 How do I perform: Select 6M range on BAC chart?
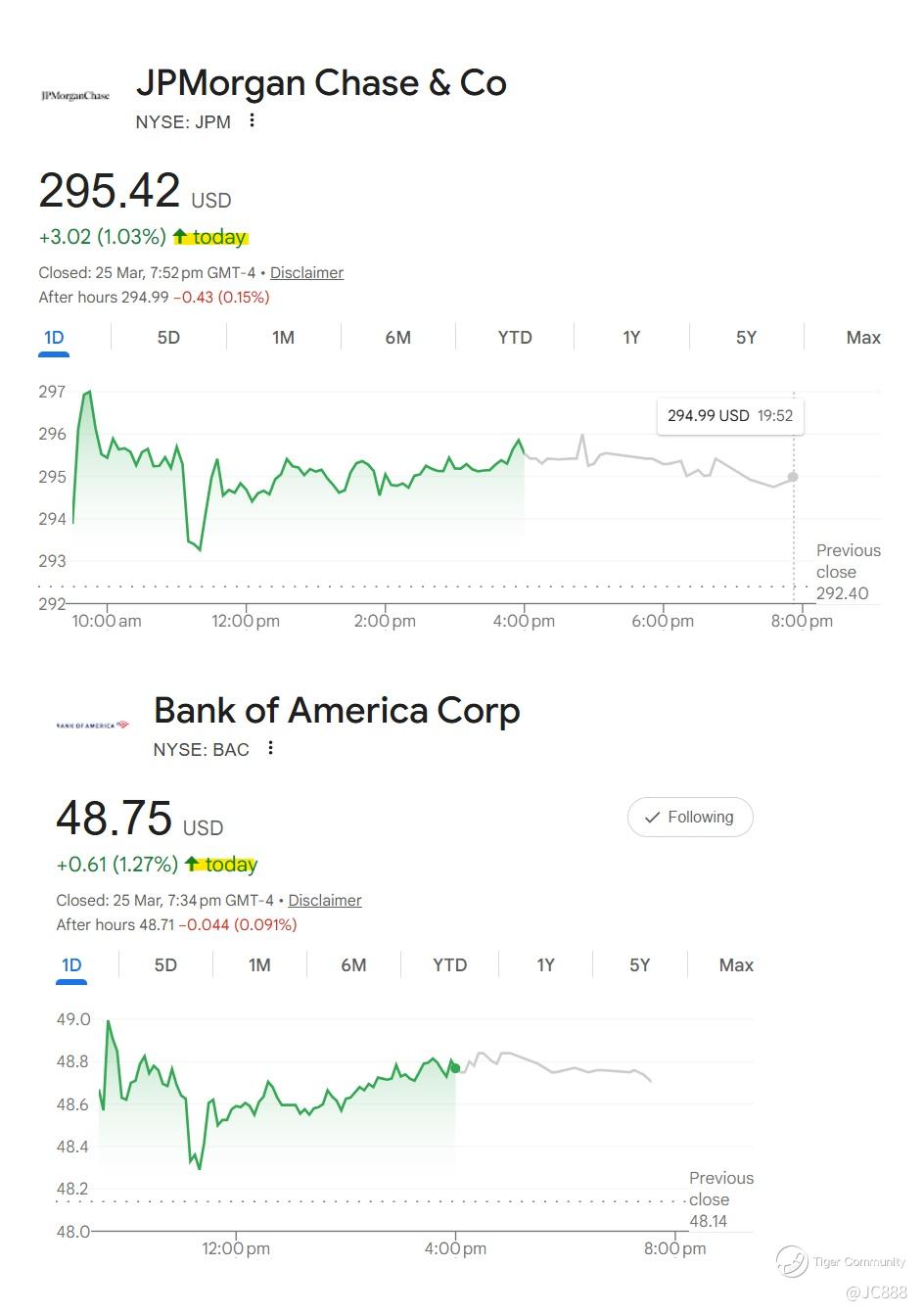click(x=353, y=965)
